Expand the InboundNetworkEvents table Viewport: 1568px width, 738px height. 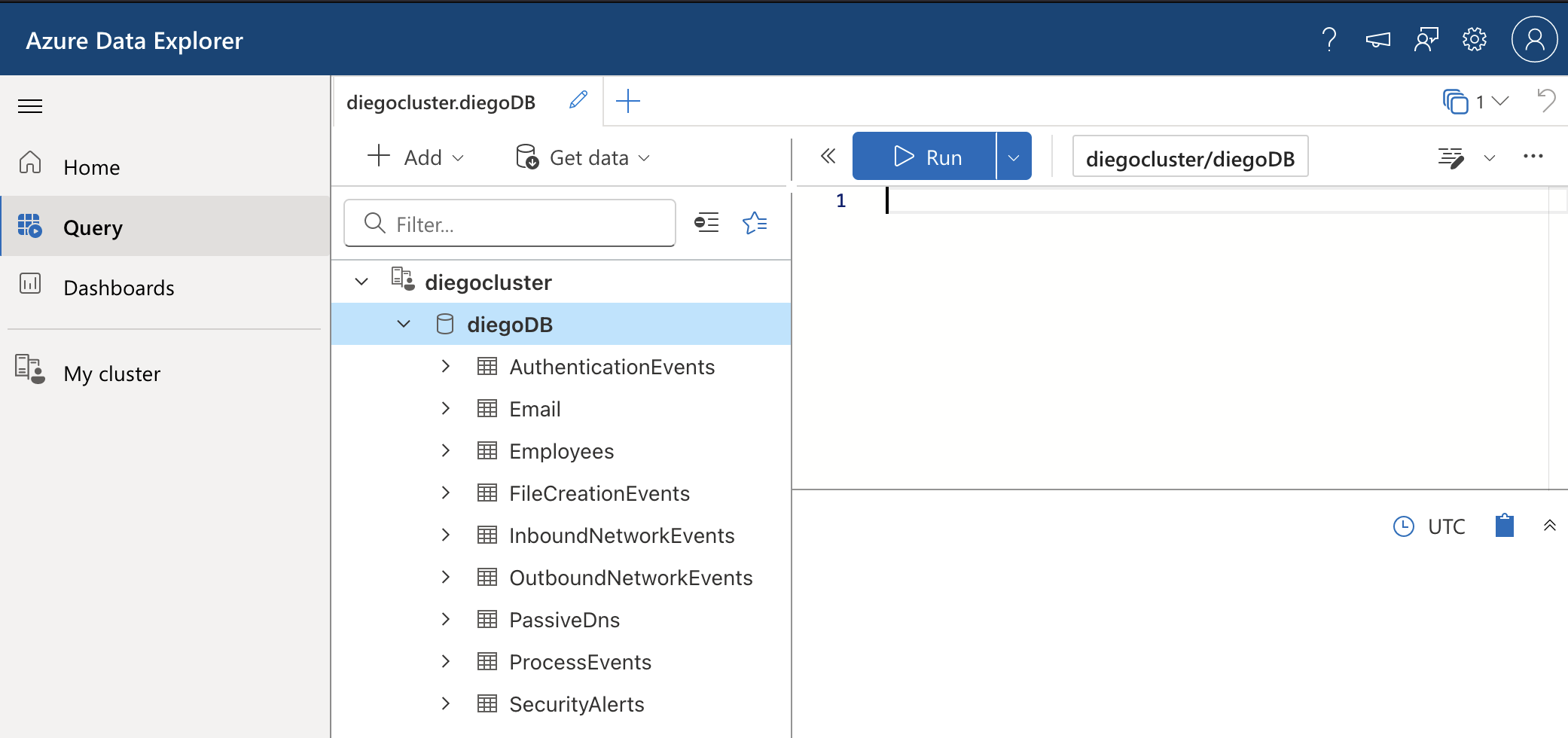pos(446,535)
